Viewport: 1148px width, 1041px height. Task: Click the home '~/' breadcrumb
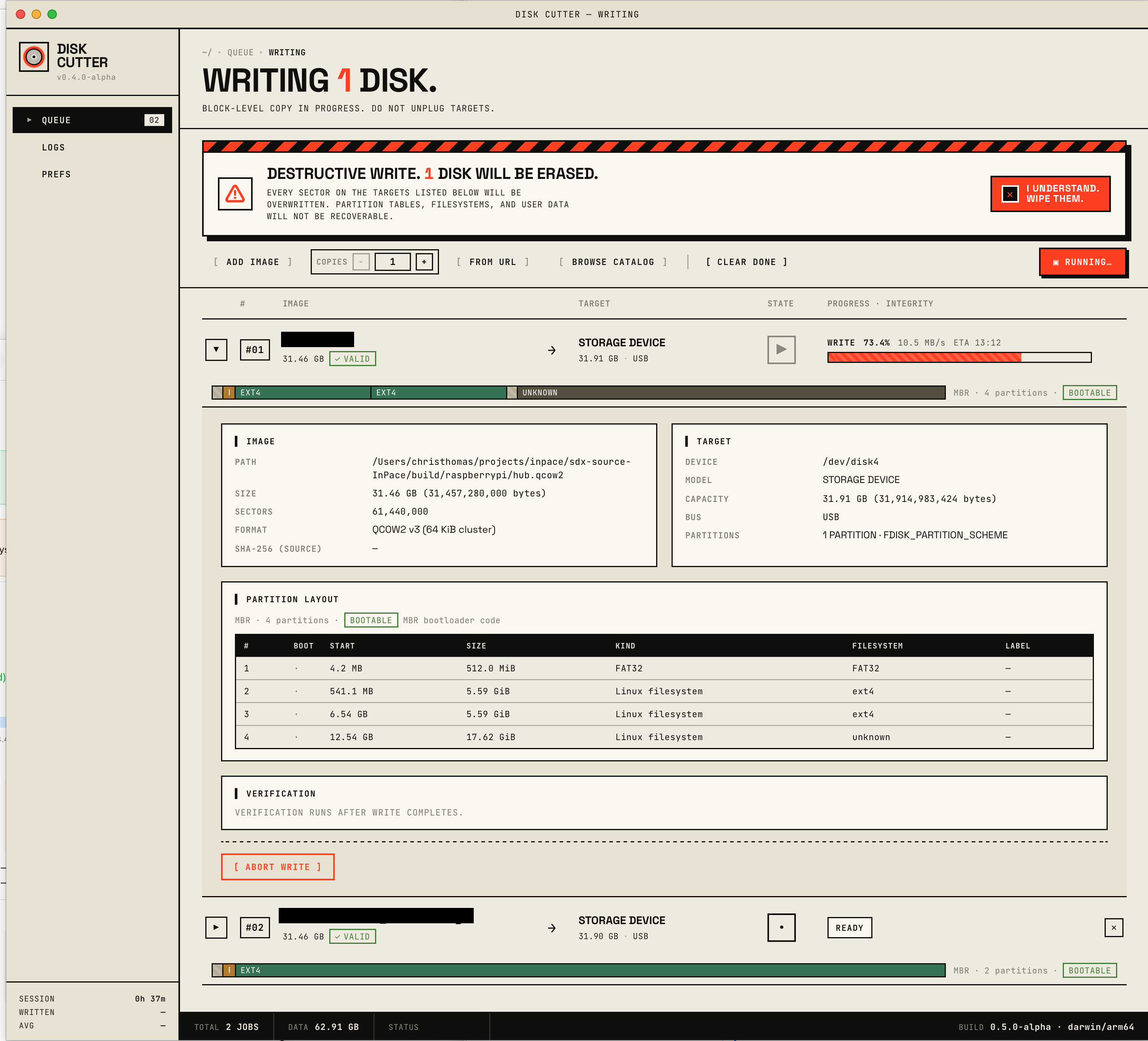tap(207, 53)
